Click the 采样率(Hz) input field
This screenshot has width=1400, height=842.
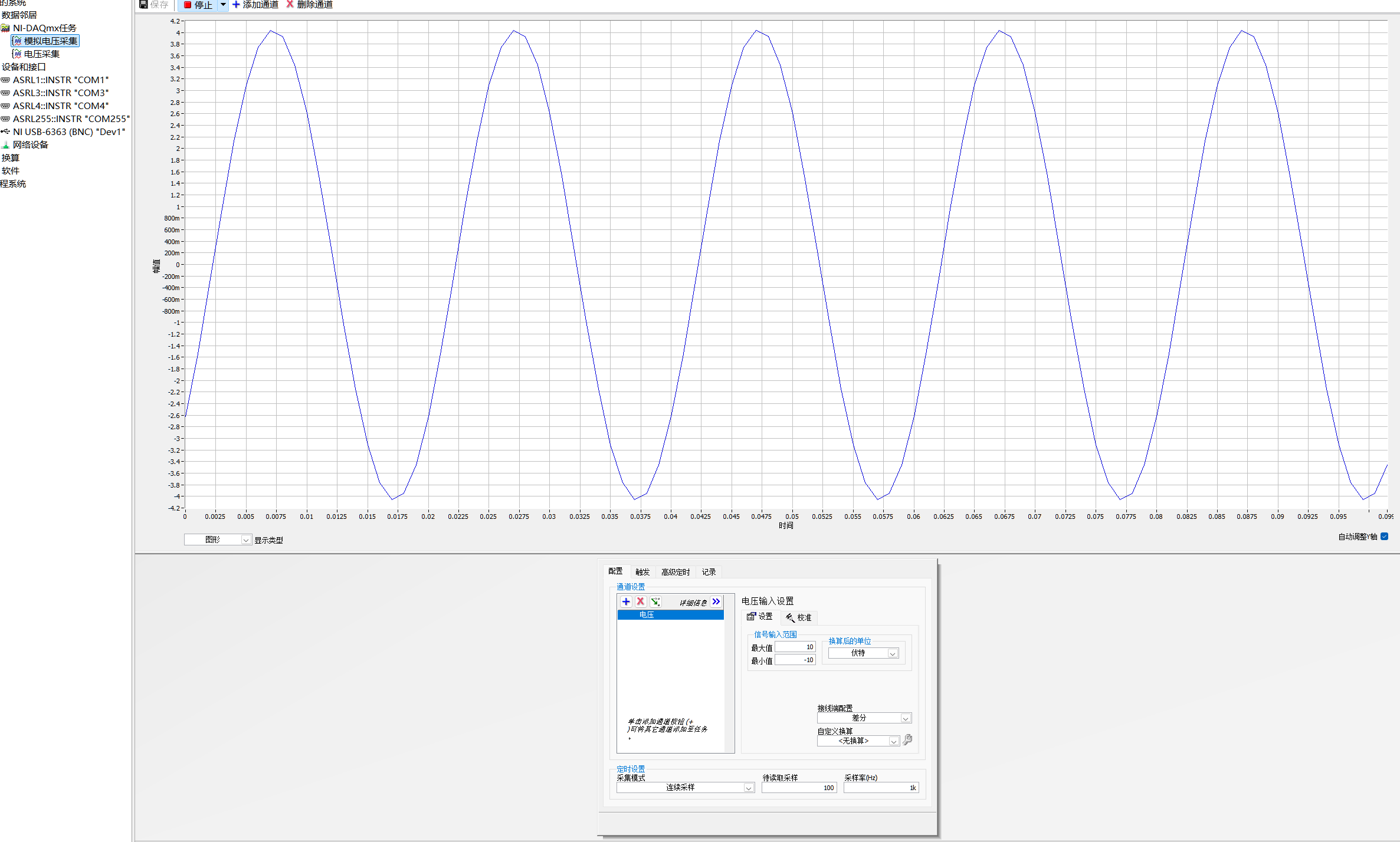(880, 787)
